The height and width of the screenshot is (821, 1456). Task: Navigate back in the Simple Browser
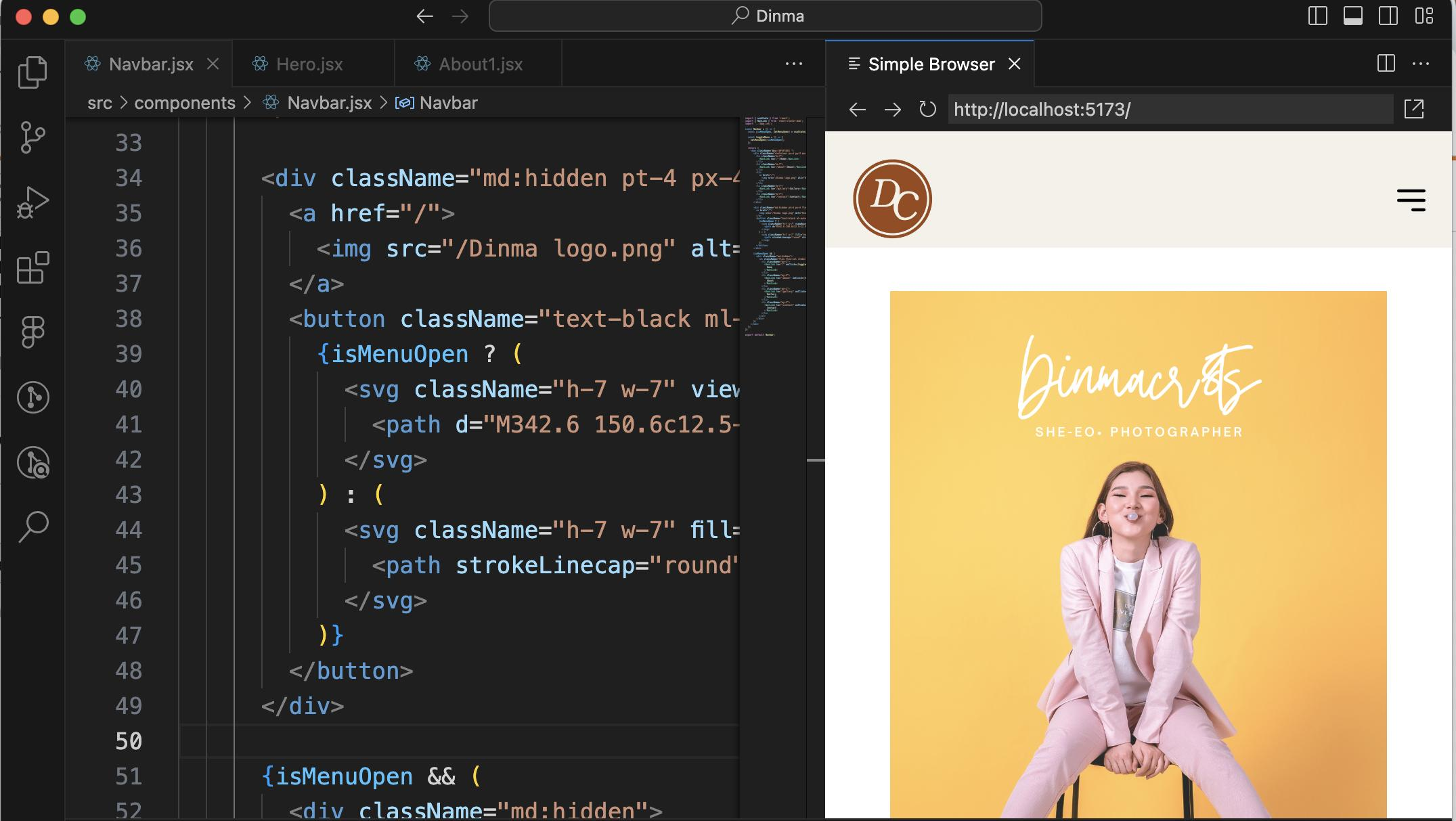point(857,109)
